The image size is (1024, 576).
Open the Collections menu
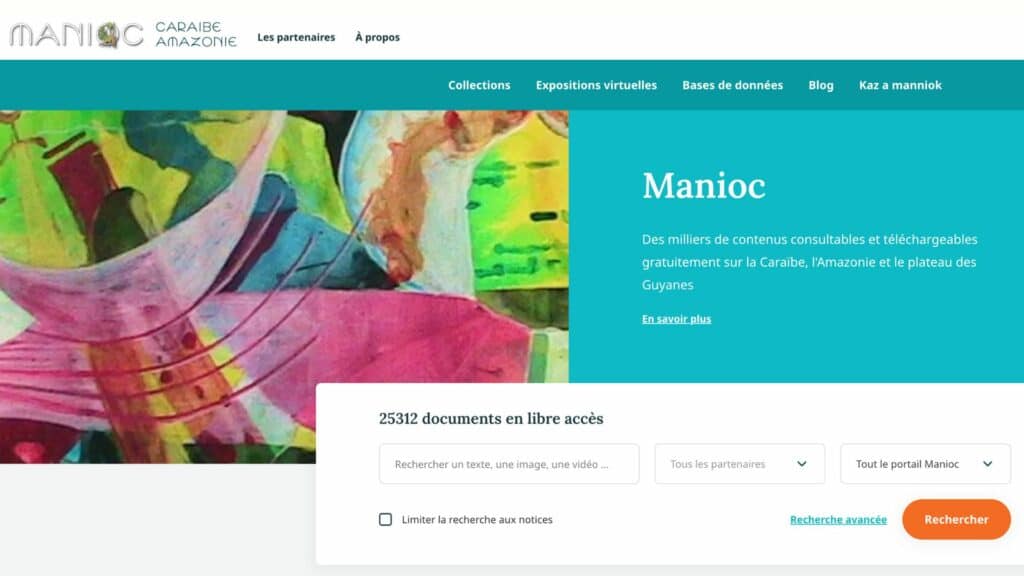click(x=479, y=85)
